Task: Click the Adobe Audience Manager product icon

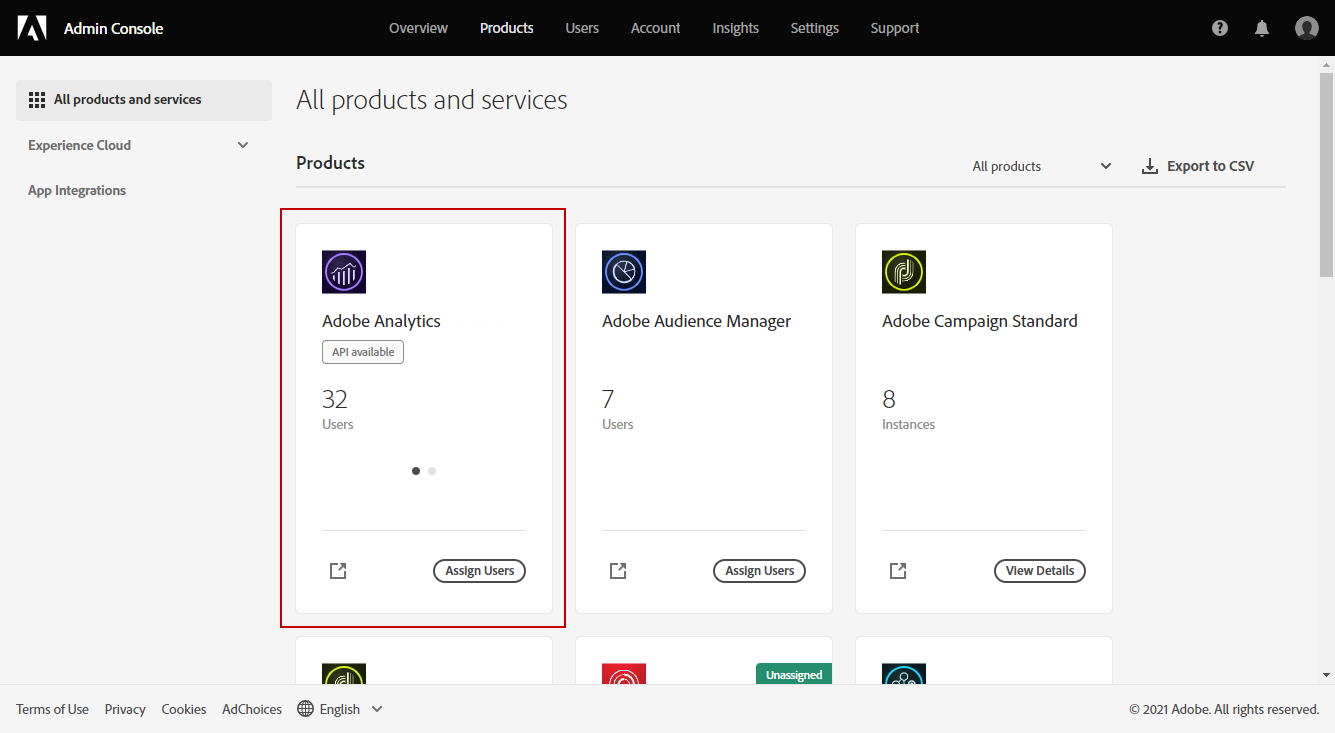Action: [624, 272]
